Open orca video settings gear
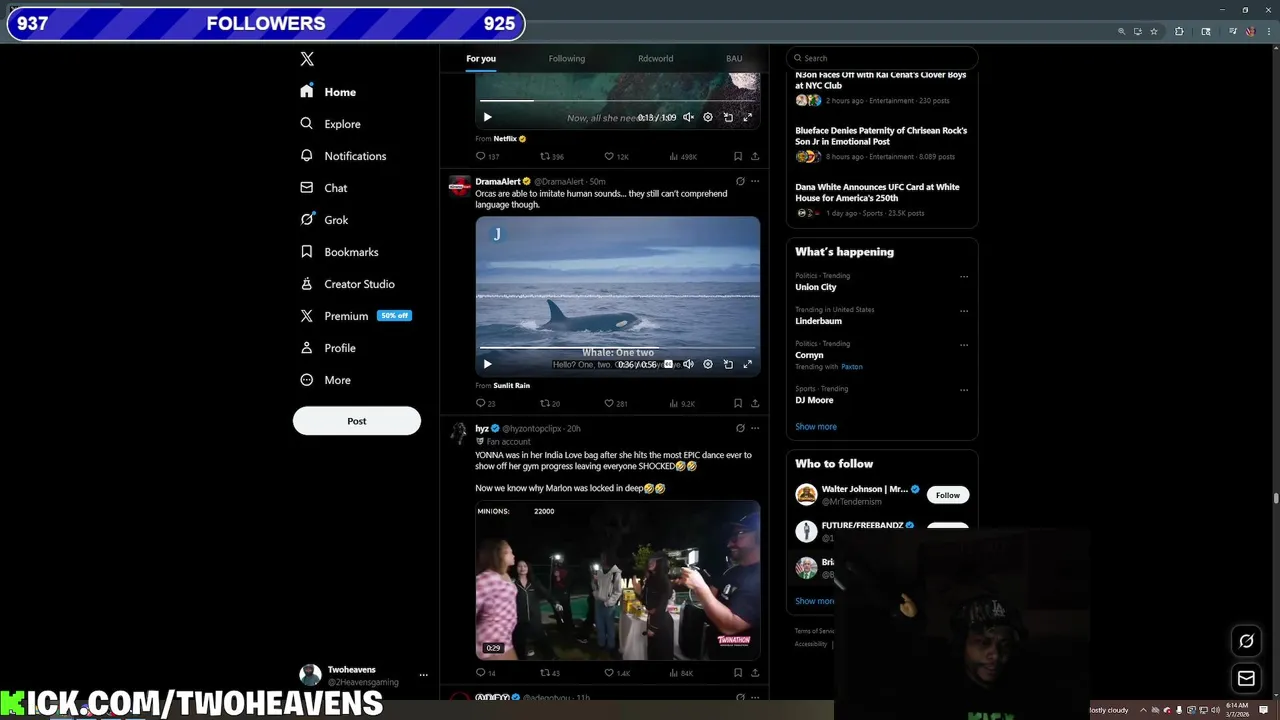This screenshot has height=720, width=1280. (708, 364)
